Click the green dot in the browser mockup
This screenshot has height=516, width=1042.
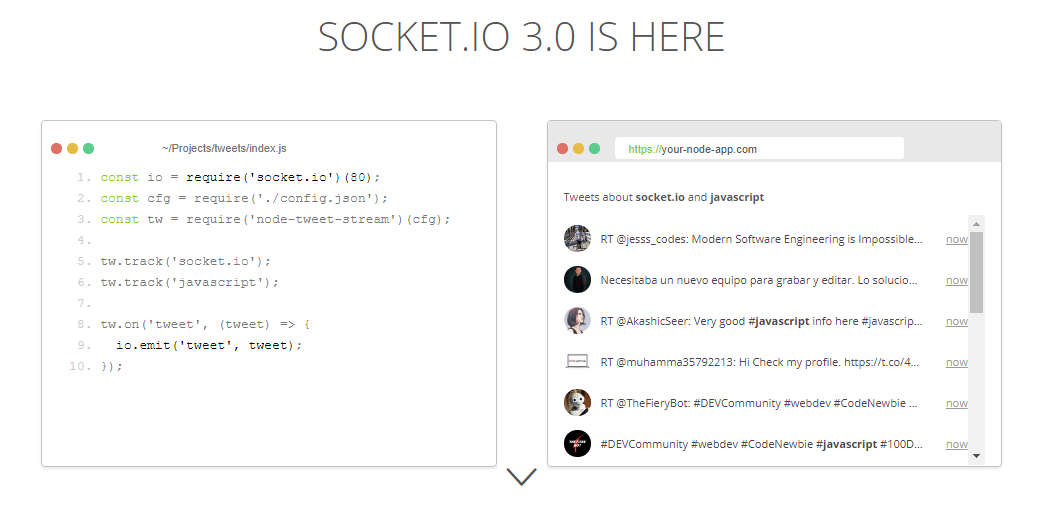click(595, 148)
